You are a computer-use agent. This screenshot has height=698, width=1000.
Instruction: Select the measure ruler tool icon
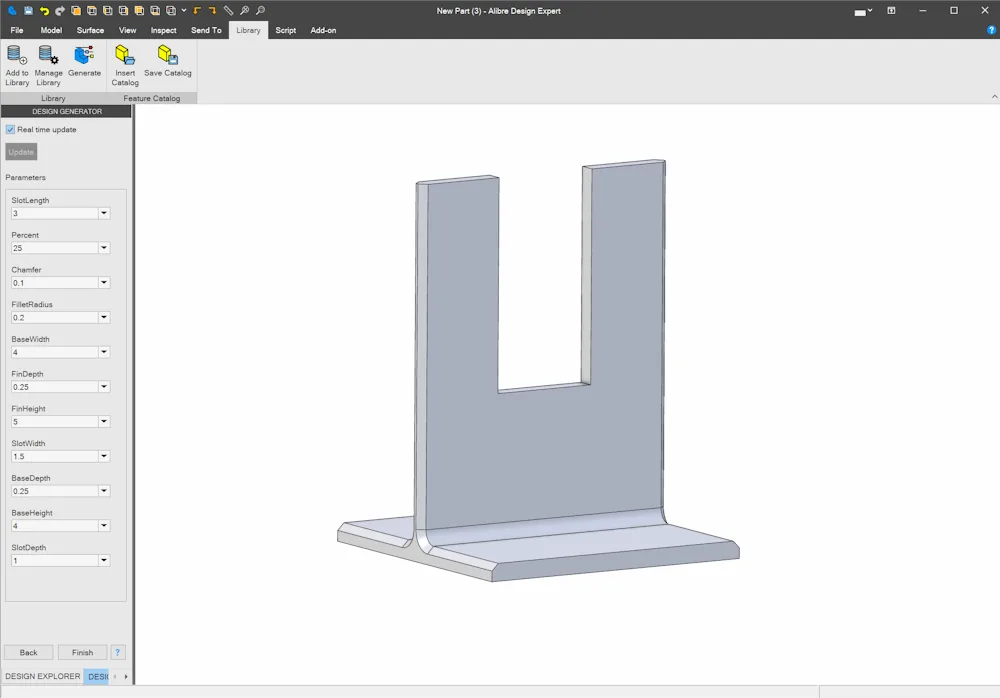pyautogui.click(x=228, y=10)
